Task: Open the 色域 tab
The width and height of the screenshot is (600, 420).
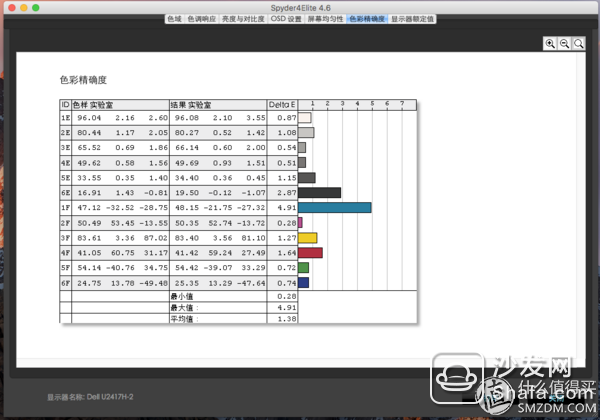Action: (174, 18)
